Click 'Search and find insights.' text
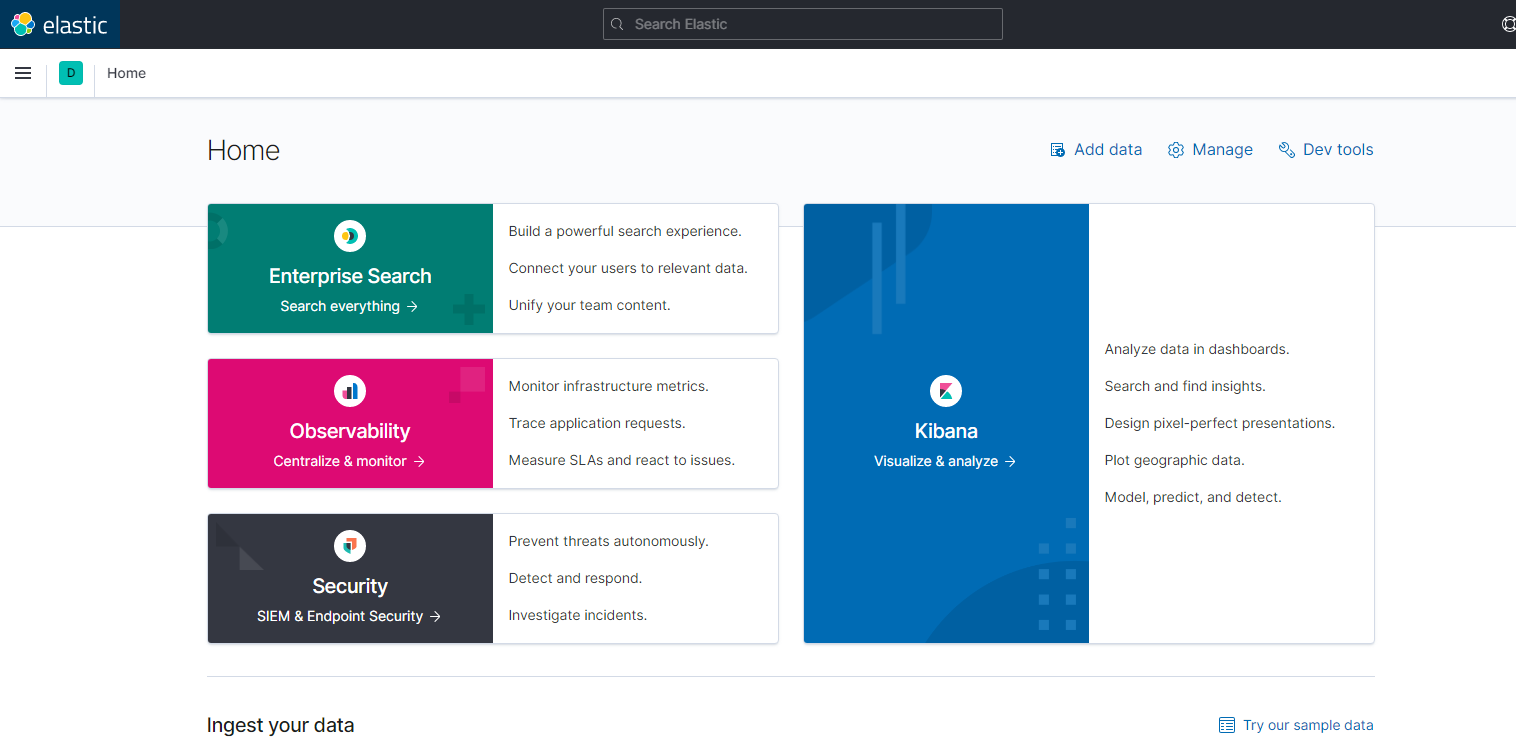1516x740 pixels. [1185, 386]
